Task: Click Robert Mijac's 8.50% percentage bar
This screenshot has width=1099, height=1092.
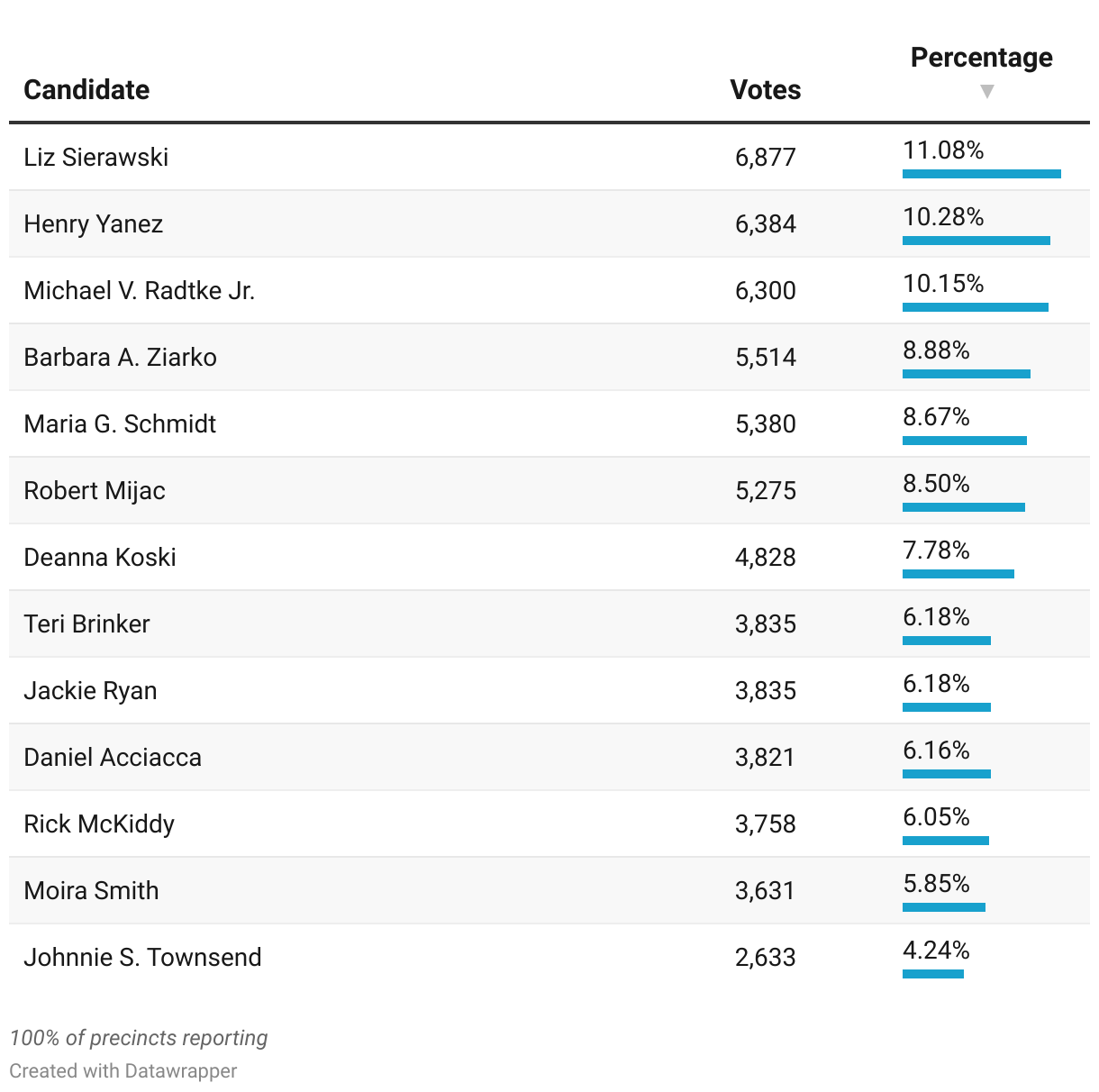Action: tap(963, 507)
